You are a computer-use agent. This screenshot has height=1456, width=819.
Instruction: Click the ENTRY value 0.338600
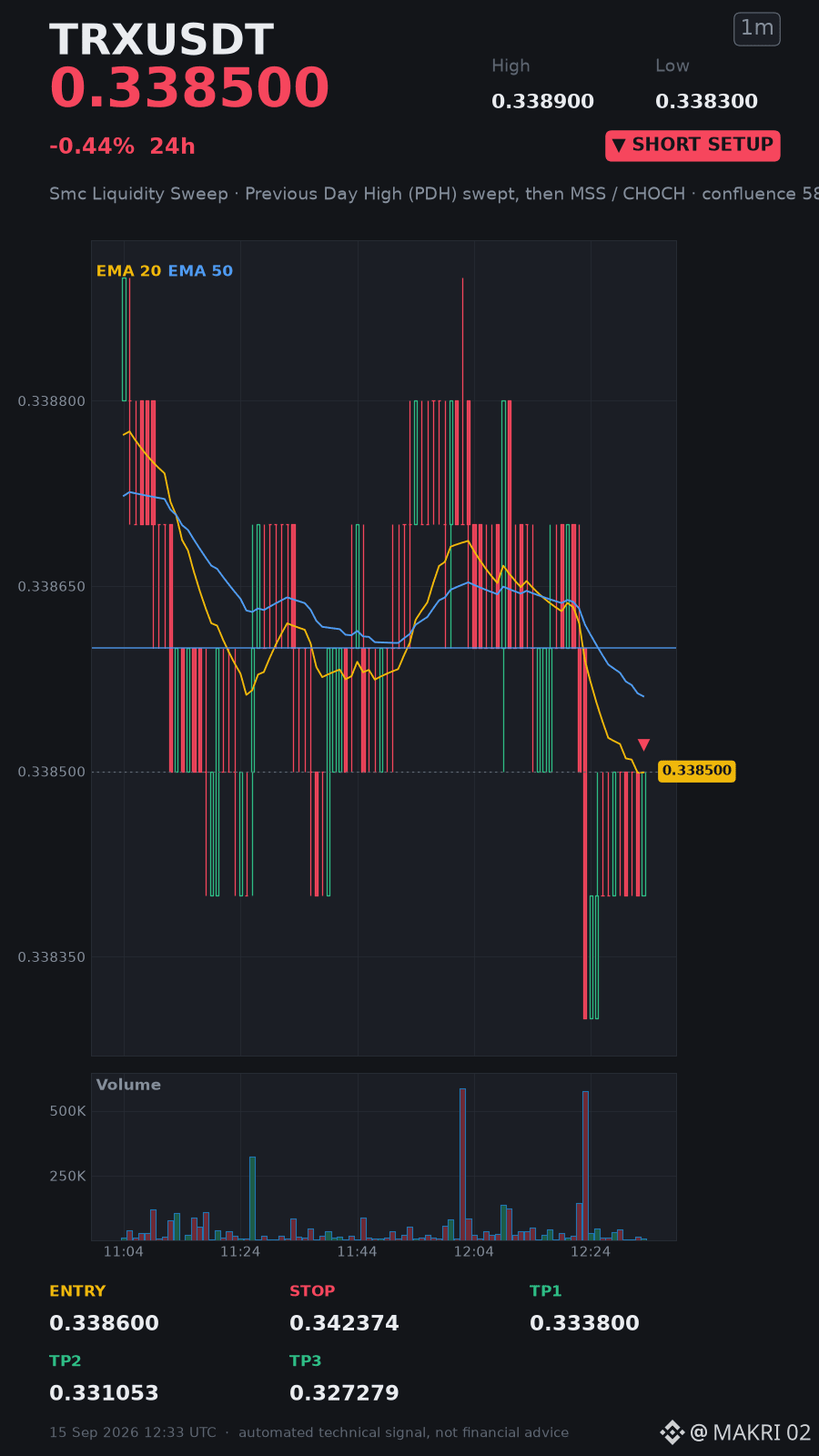[x=104, y=1323]
